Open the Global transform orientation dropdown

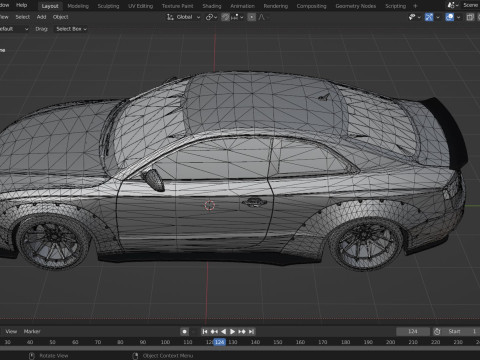click(x=184, y=17)
